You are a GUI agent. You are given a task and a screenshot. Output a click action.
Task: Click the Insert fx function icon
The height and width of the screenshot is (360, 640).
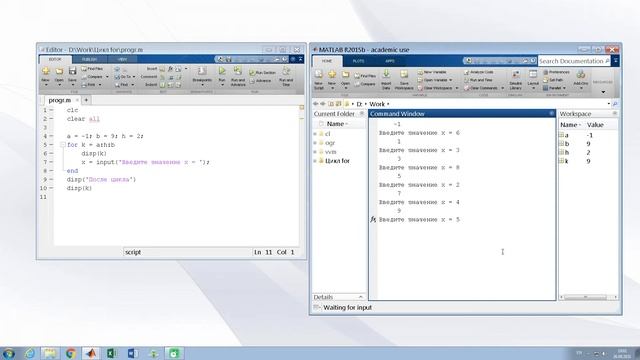tap(170, 69)
